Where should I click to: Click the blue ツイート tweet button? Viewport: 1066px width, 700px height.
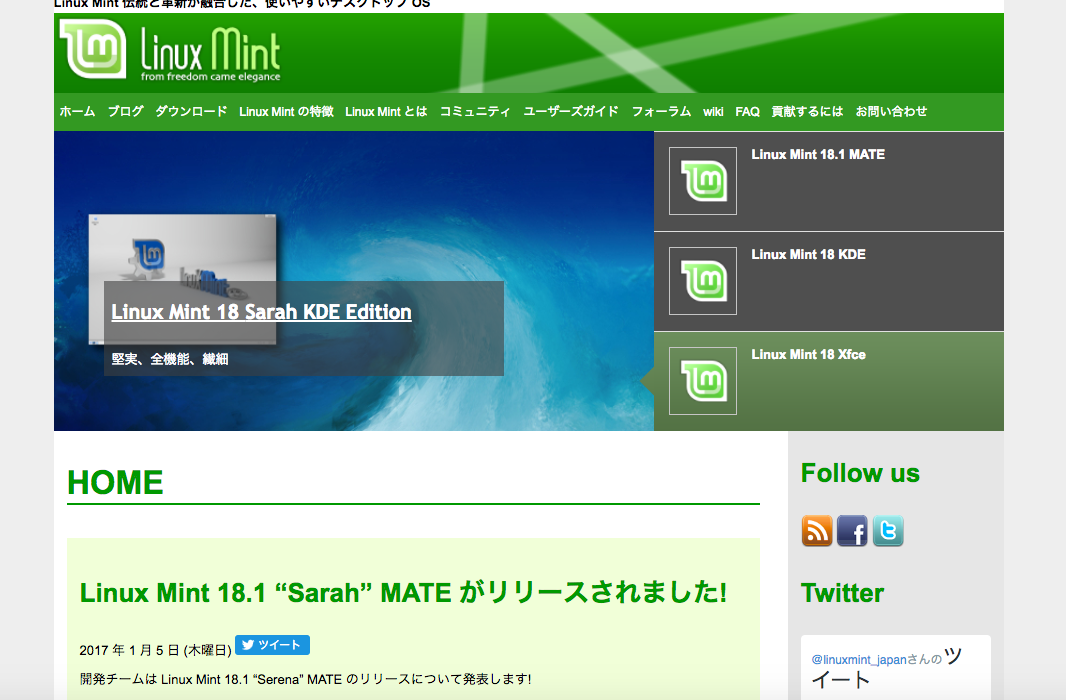pos(272,645)
